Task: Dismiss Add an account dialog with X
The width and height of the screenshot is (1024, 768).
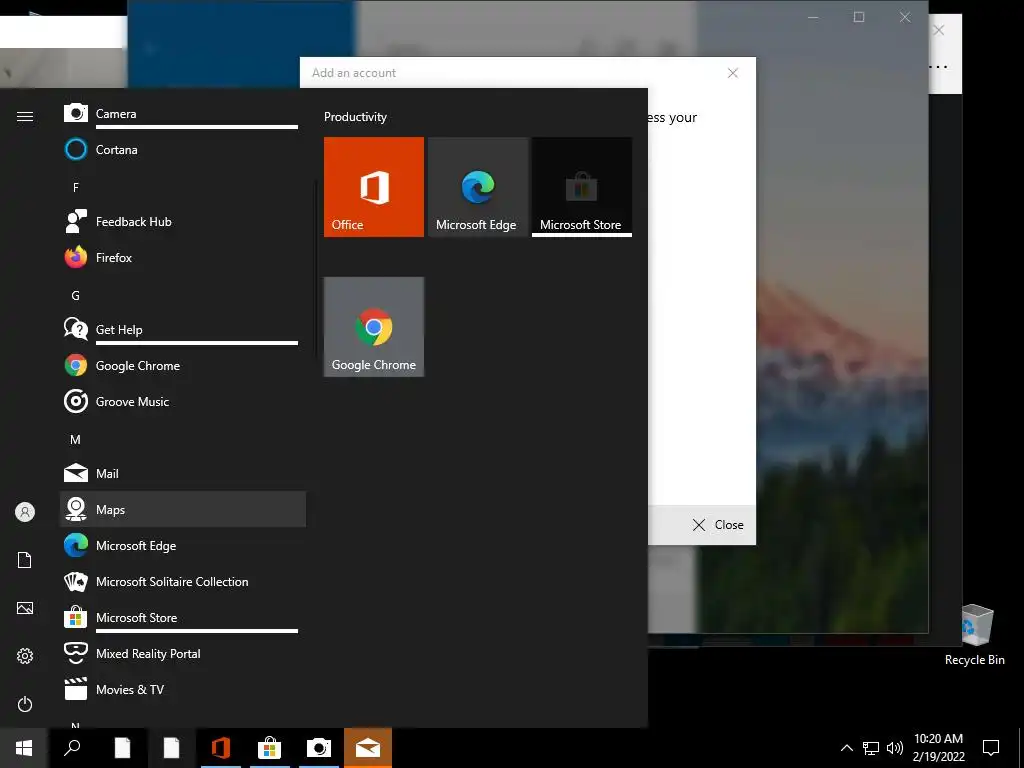Action: point(733,73)
